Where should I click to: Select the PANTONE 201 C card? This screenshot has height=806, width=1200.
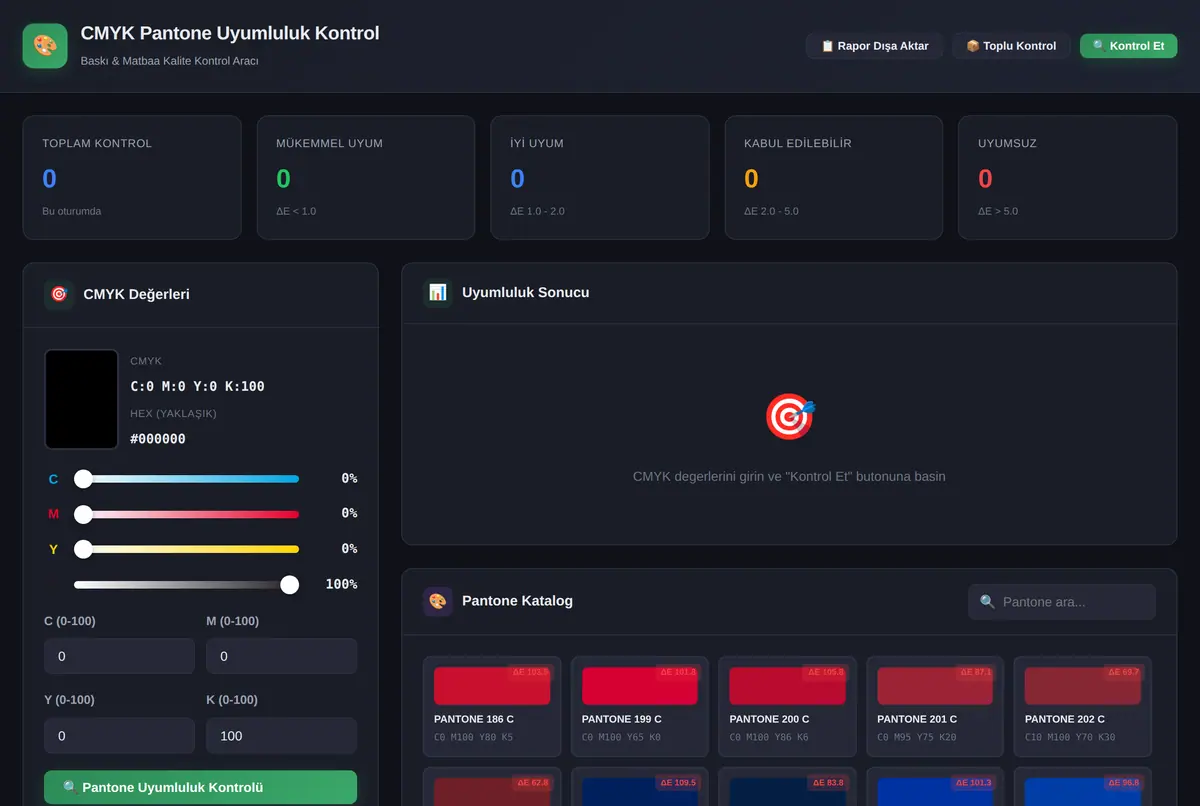tap(935, 706)
